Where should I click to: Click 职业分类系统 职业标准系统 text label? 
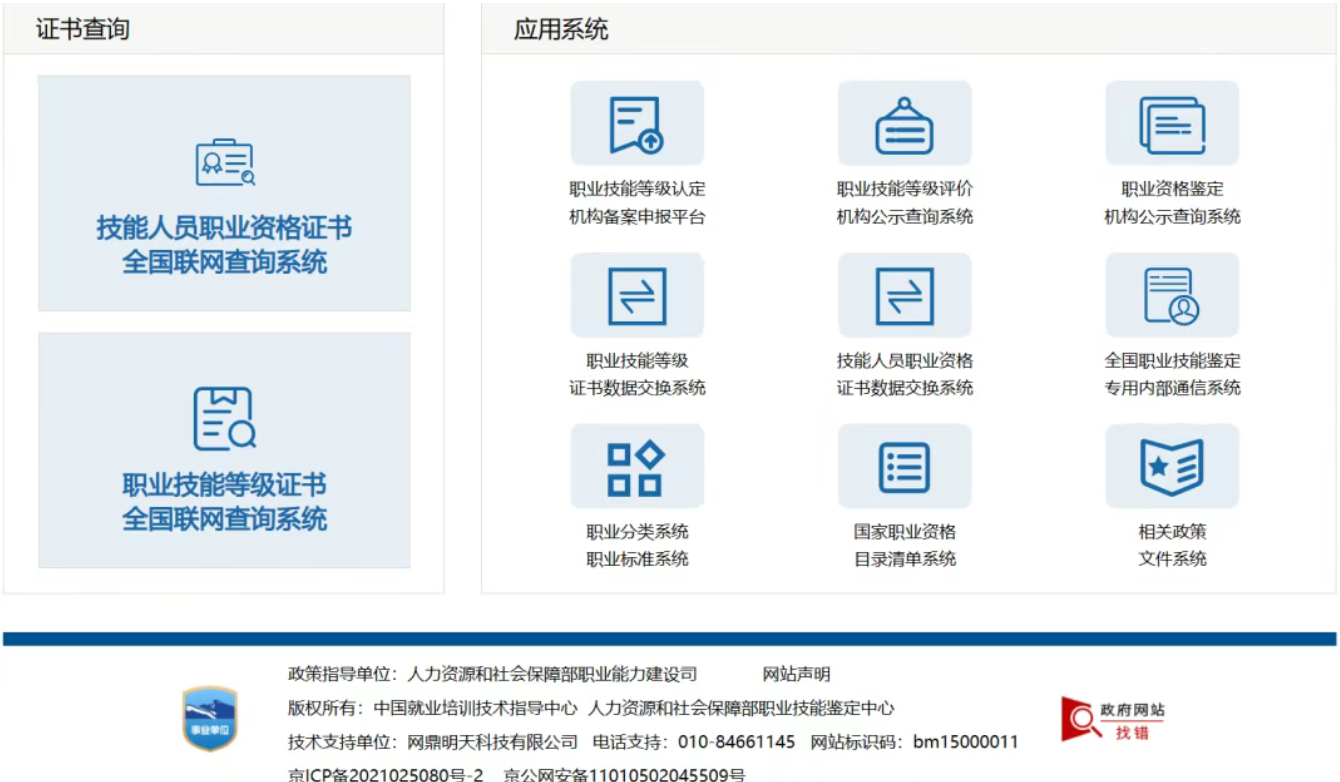click(x=637, y=545)
